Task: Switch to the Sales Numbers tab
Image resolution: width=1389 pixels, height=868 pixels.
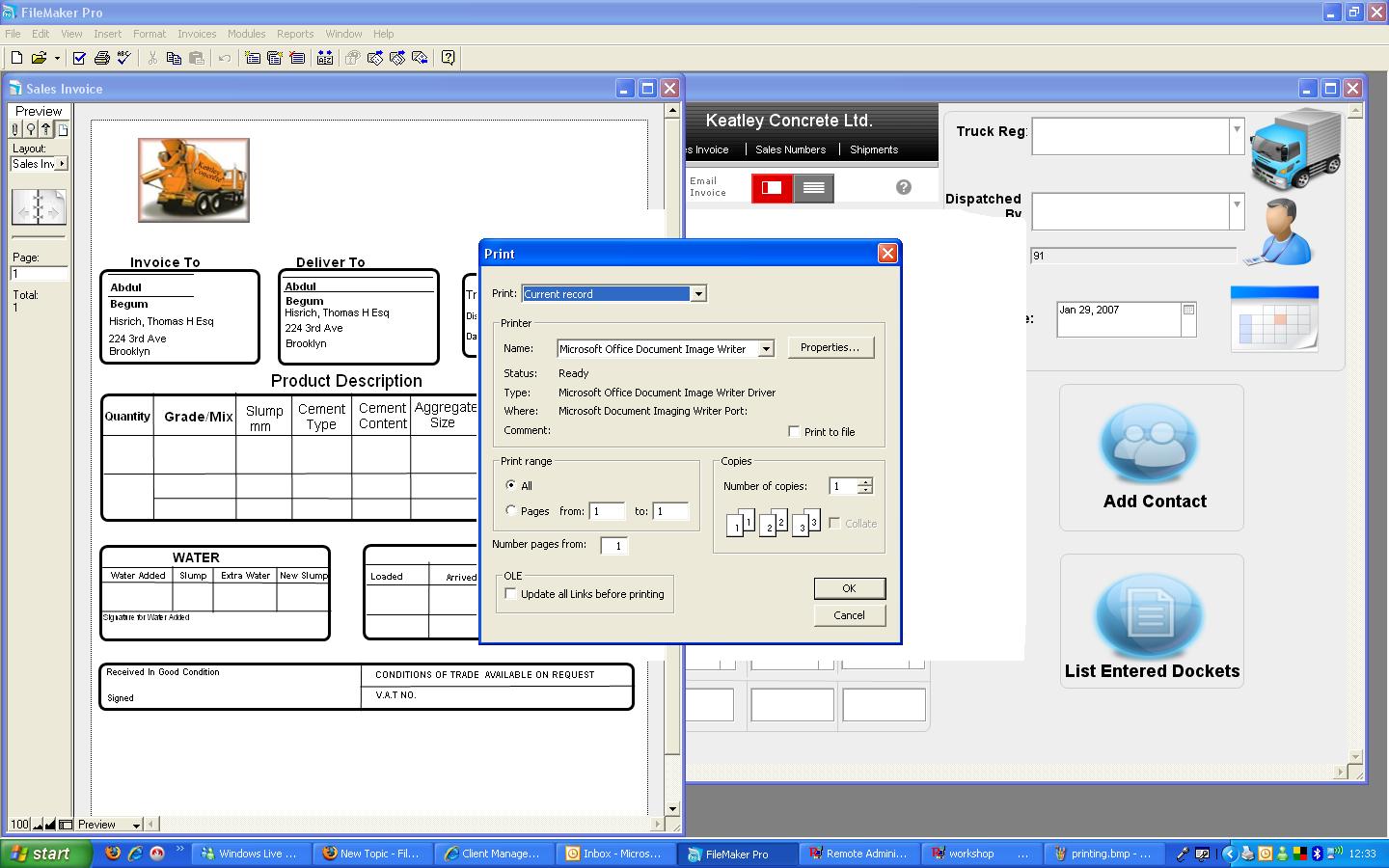Action: 790,149
